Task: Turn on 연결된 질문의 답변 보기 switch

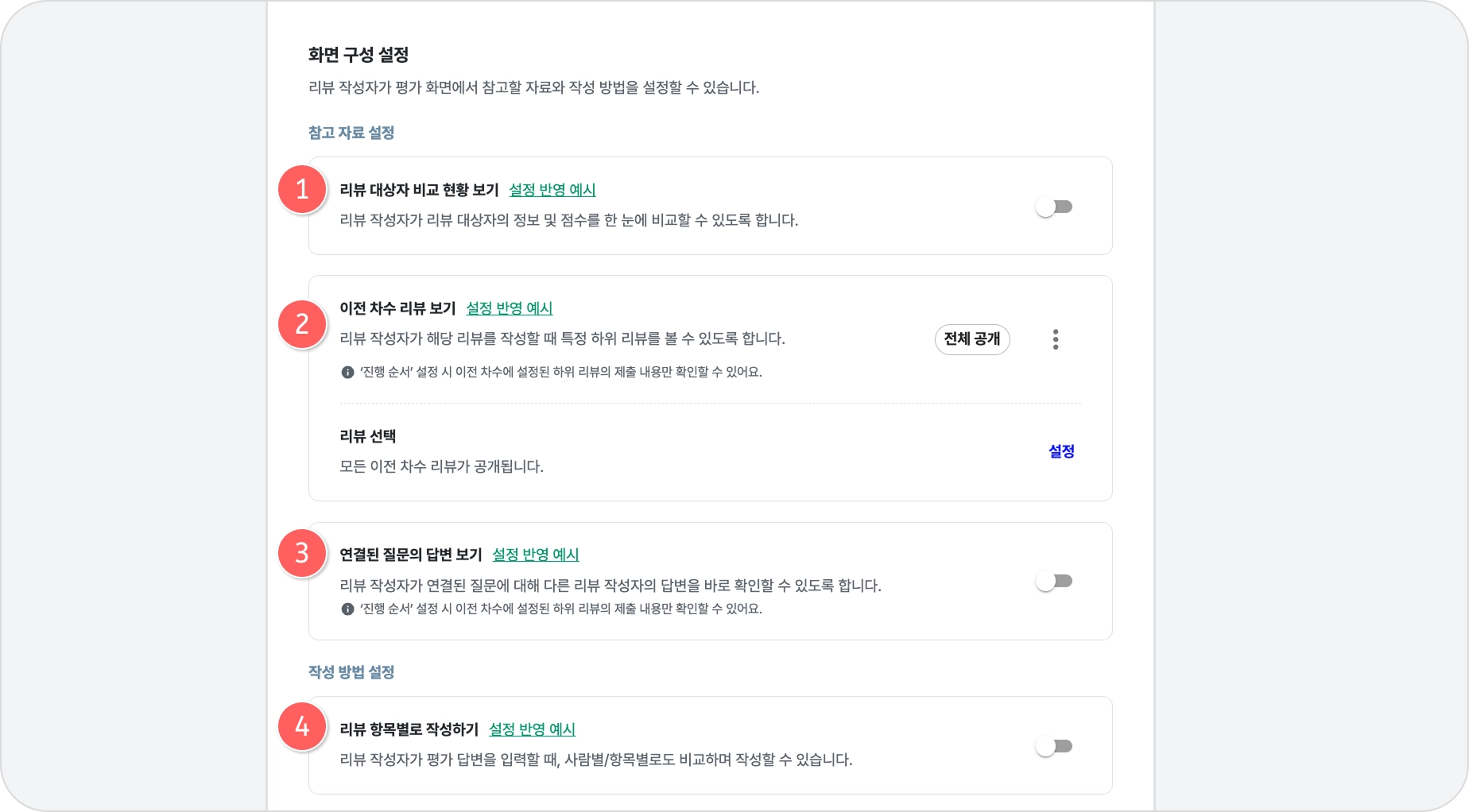Action: point(1054,582)
